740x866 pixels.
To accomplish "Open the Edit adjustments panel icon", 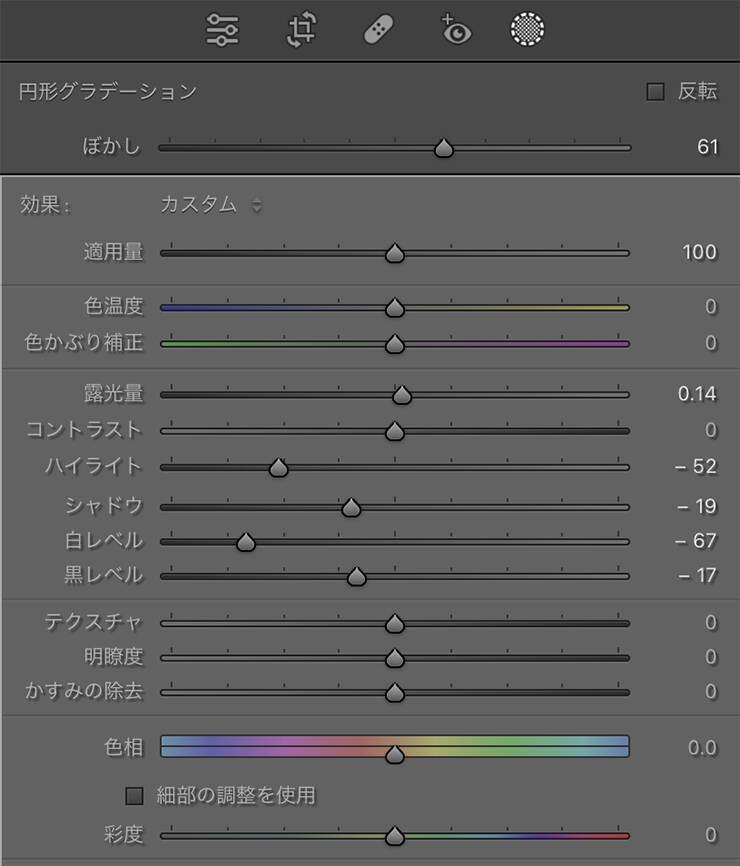I will (222, 29).
